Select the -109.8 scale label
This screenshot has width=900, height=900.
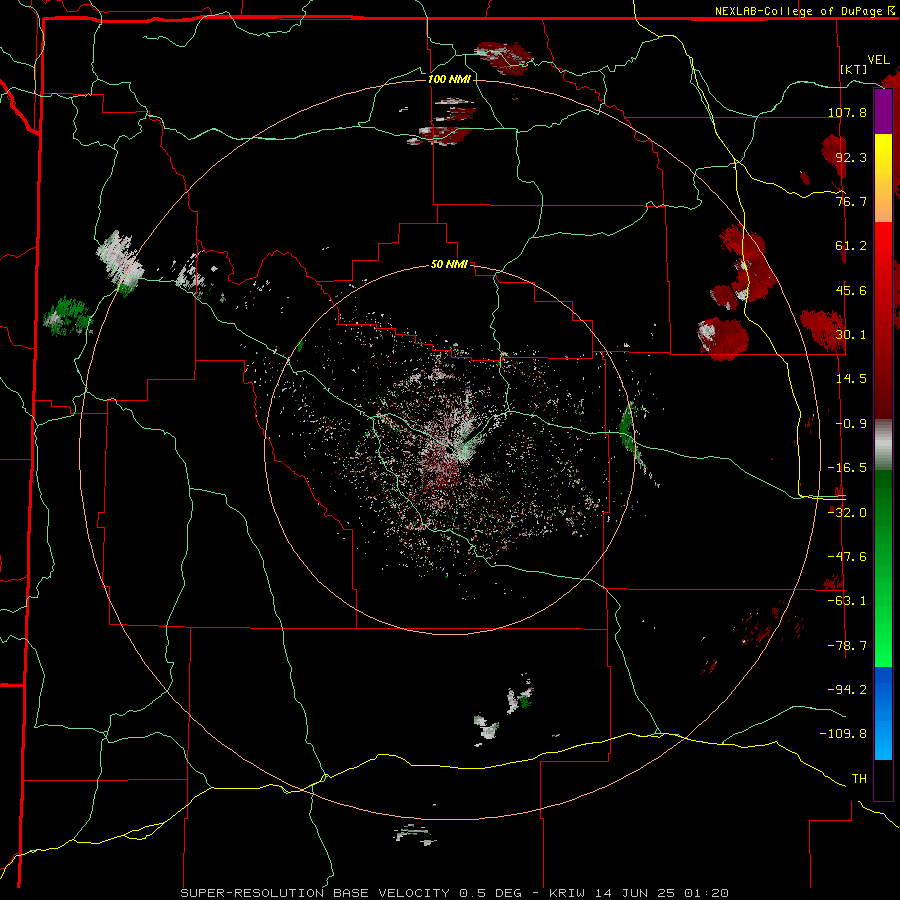843,734
